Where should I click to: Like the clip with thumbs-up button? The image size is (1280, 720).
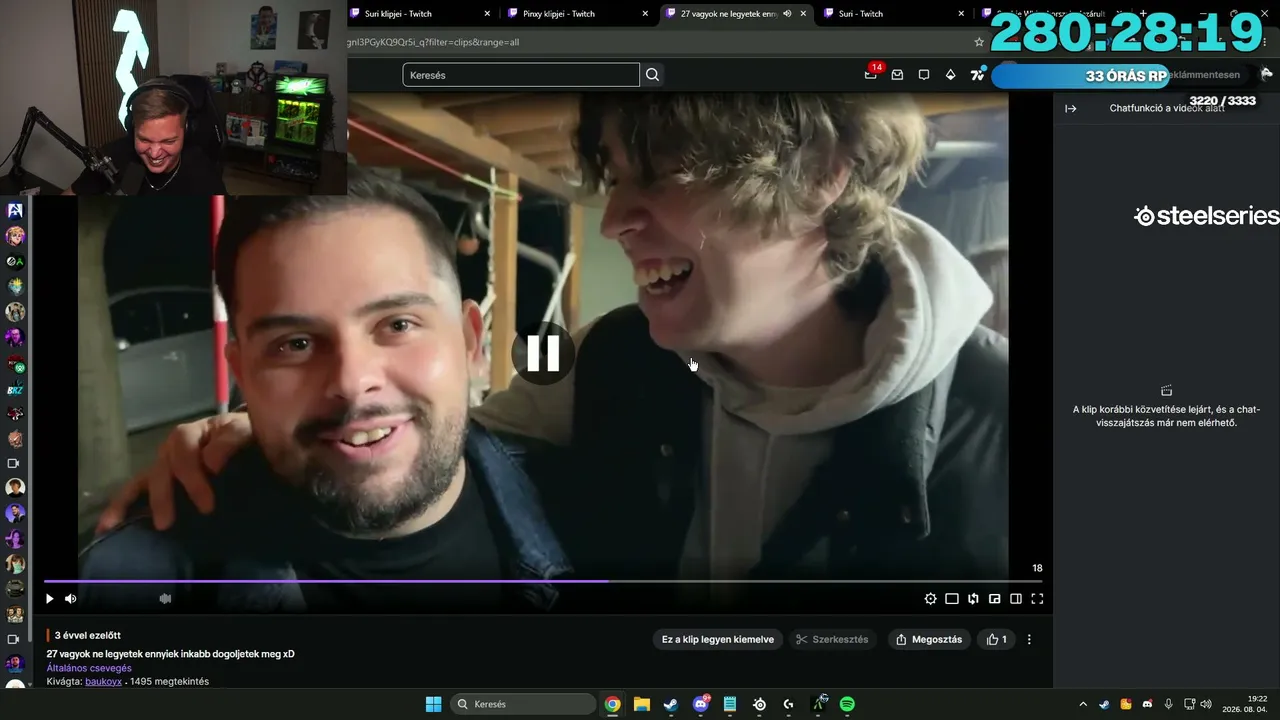coord(997,639)
